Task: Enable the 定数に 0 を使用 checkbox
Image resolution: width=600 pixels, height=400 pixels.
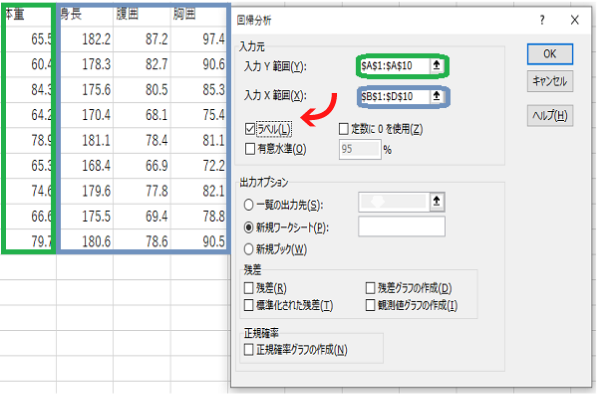Action: click(344, 130)
